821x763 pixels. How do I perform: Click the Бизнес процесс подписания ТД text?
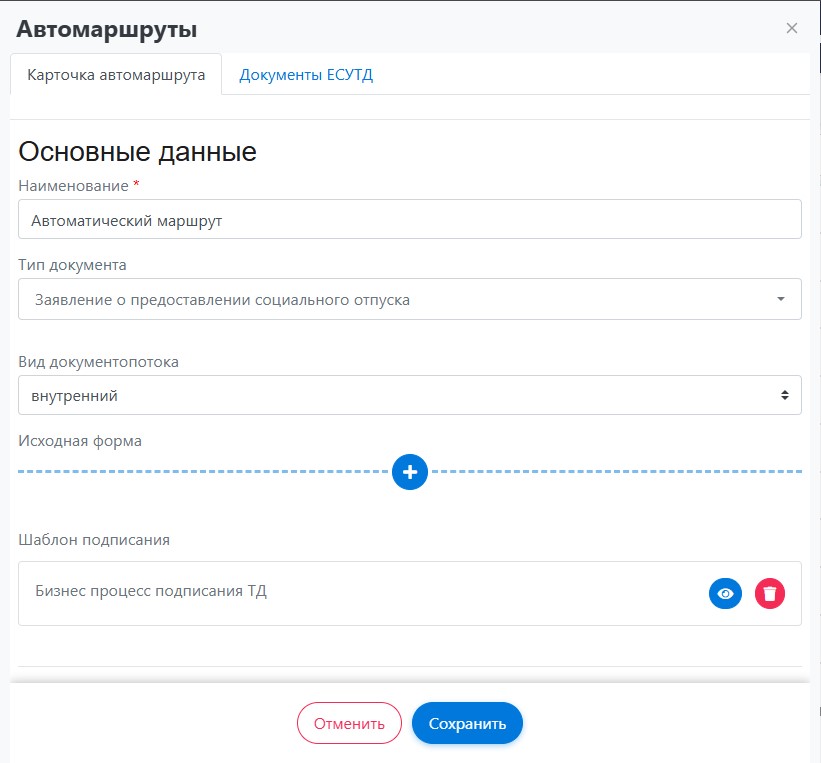coord(150,591)
